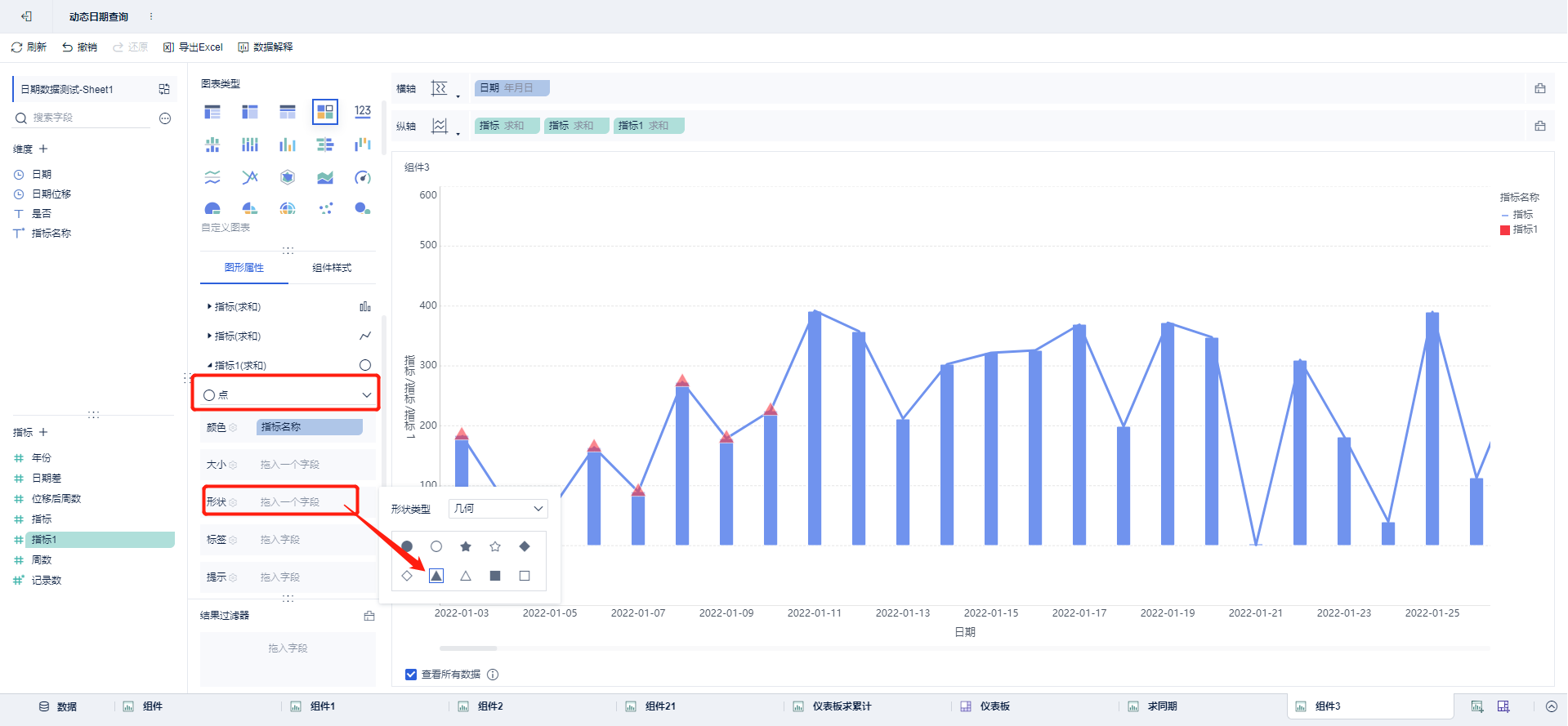Image resolution: width=1568 pixels, height=726 pixels.
Task: Switch to the 图形属性 tab
Action: click(x=244, y=268)
